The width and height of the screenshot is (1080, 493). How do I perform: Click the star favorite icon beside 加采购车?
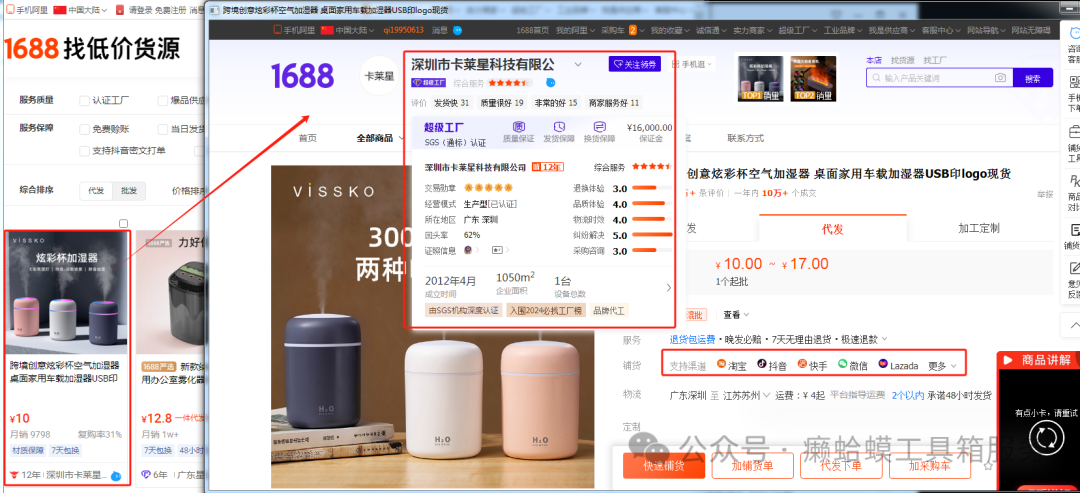tap(988, 466)
